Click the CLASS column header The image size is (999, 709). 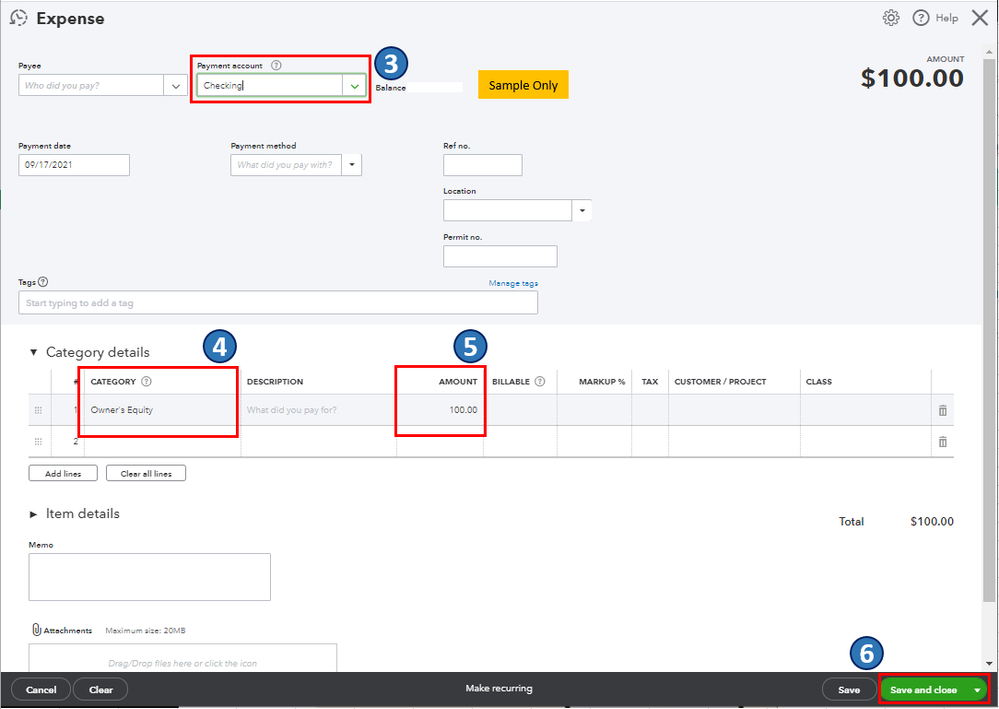pos(819,382)
